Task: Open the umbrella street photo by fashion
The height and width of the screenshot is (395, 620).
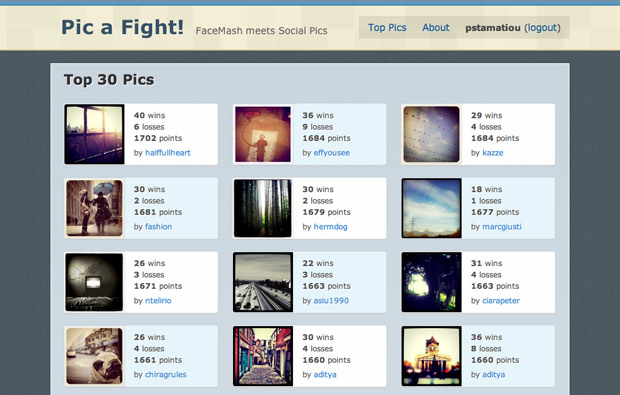Action: pos(94,208)
